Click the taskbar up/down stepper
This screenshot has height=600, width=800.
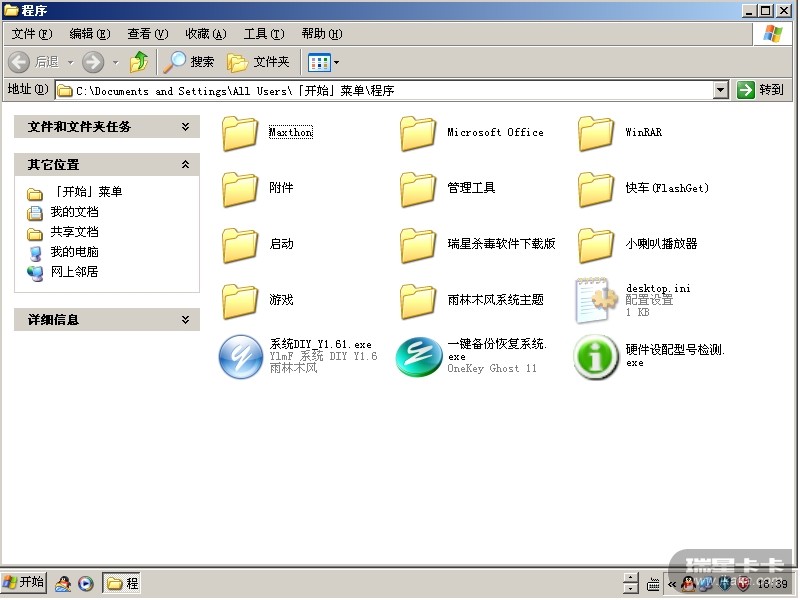tap(631, 583)
